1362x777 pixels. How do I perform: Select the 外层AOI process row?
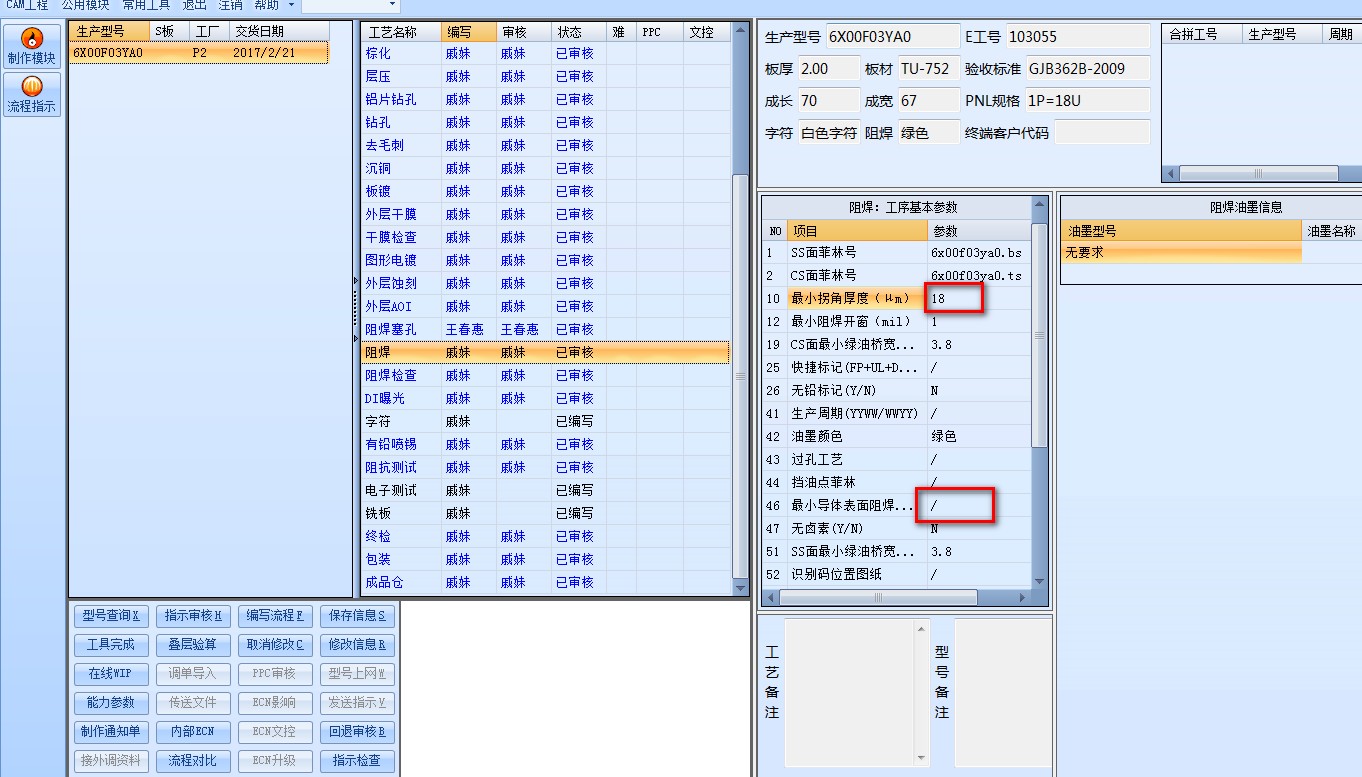click(x=546, y=307)
